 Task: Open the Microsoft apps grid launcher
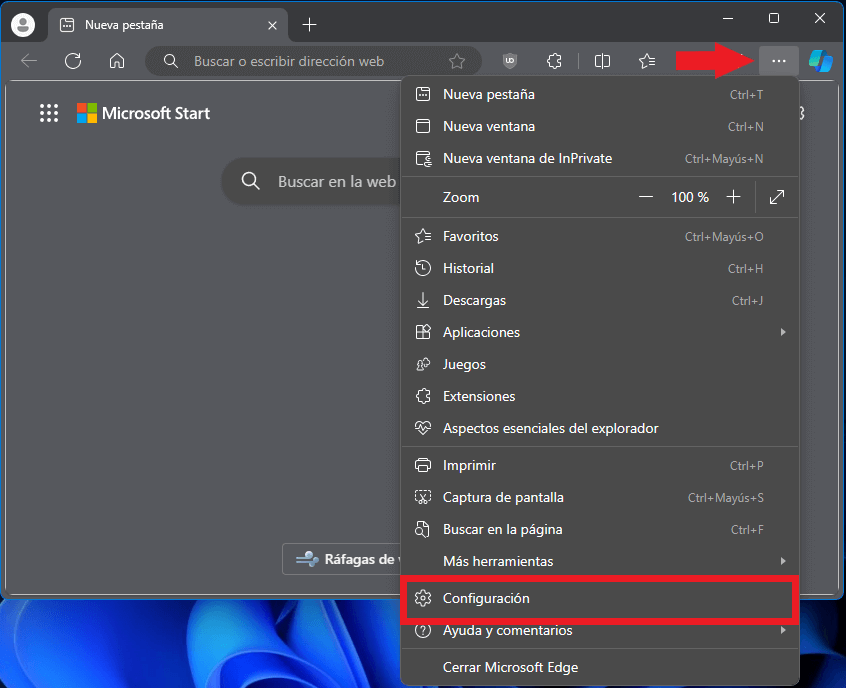[x=49, y=113]
